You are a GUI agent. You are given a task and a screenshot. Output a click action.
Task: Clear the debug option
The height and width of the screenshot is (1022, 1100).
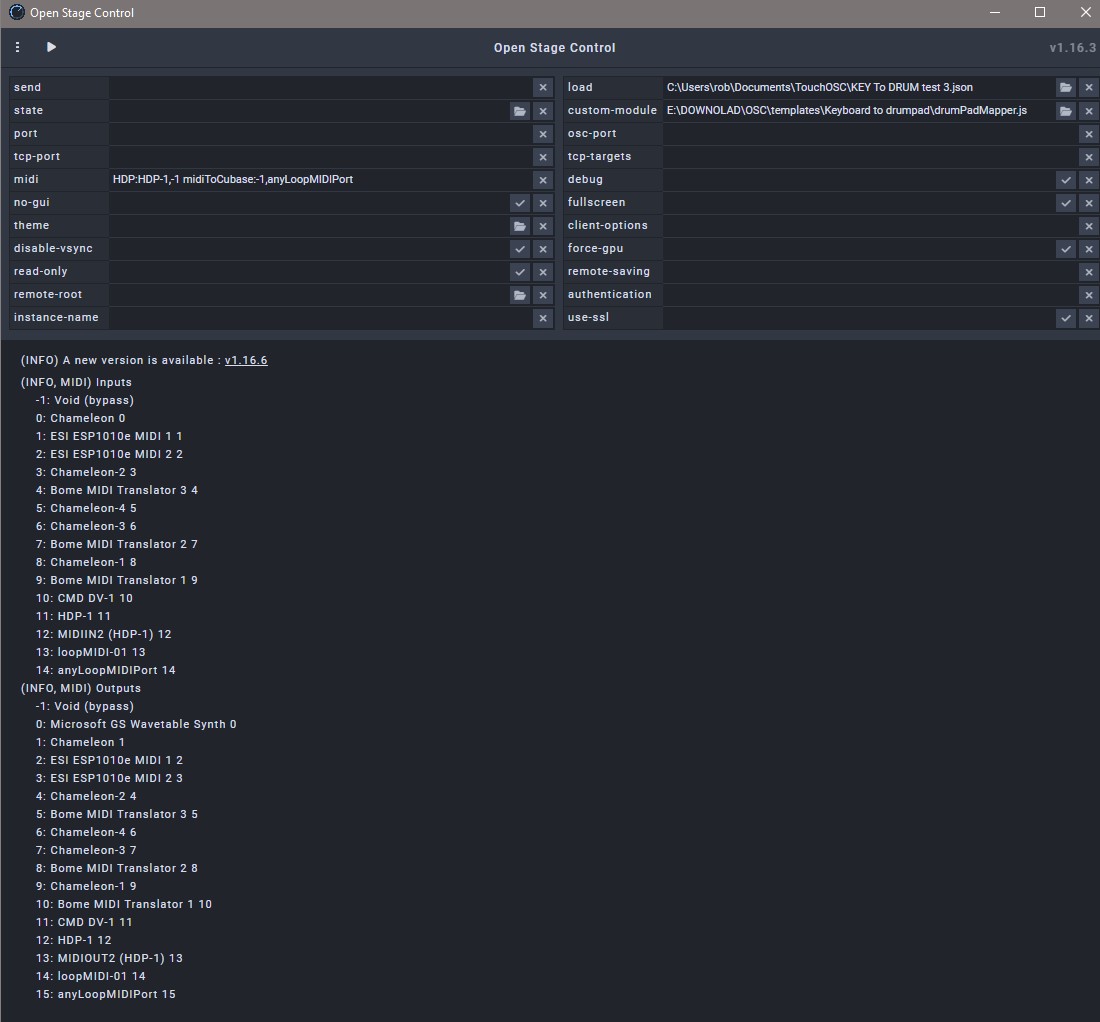click(x=1088, y=180)
